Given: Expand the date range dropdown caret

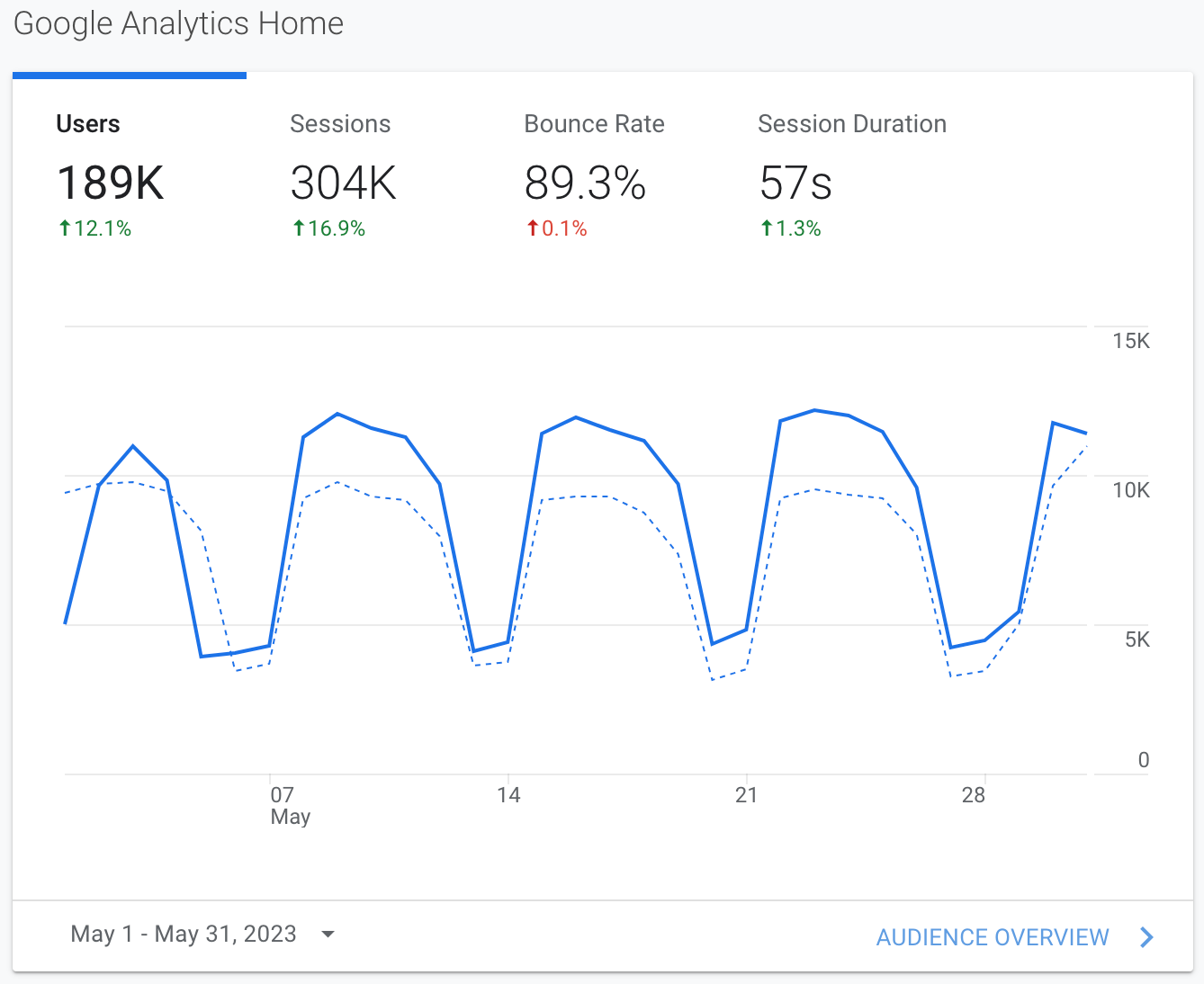Looking at the screenshot, I should tap(328, 935).
